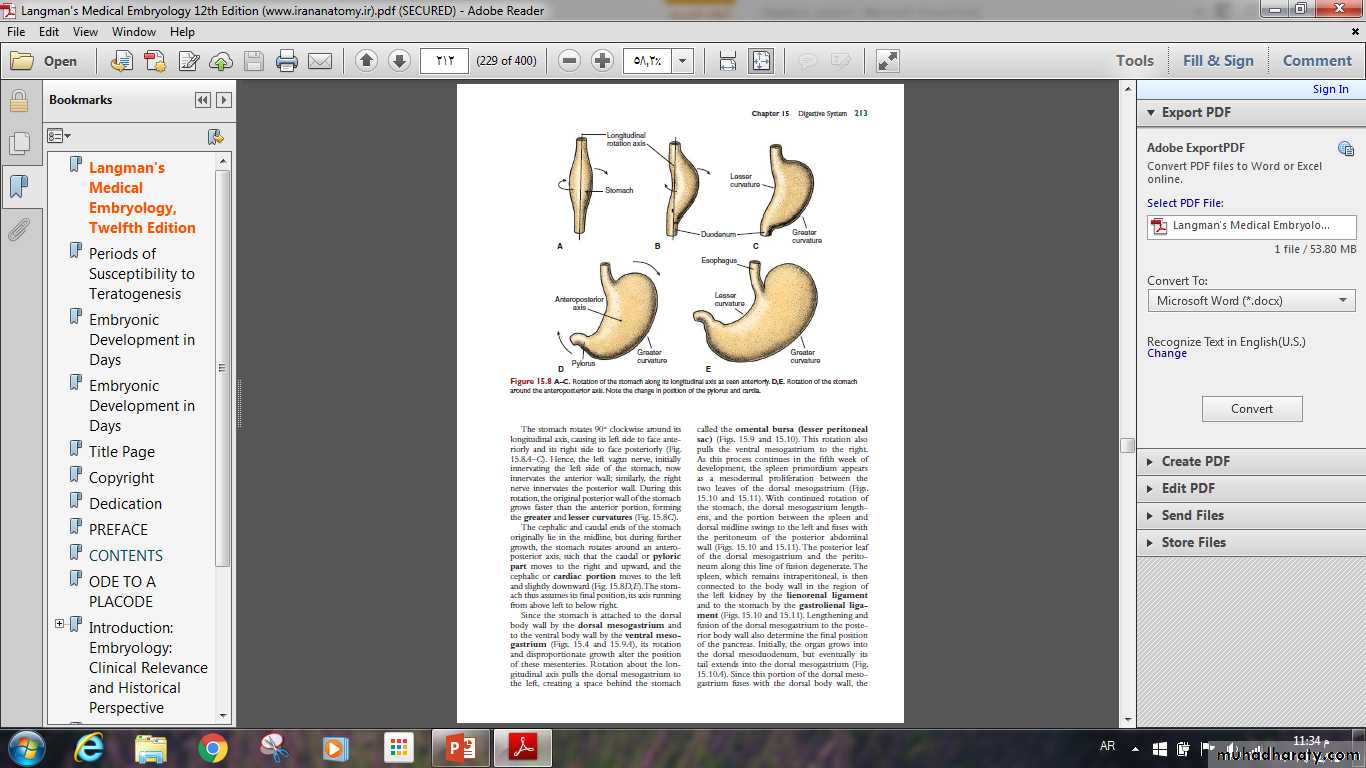Click the zoom in plus button
Viewport: 1366px width, 768px height.
[602, 61]
